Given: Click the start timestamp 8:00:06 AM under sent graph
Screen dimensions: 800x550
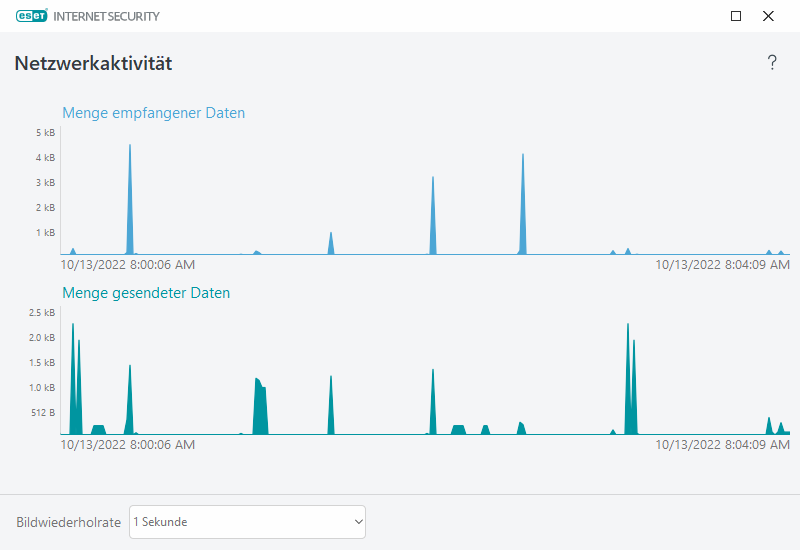Looking at the screenshot, I should coord(128,445).
